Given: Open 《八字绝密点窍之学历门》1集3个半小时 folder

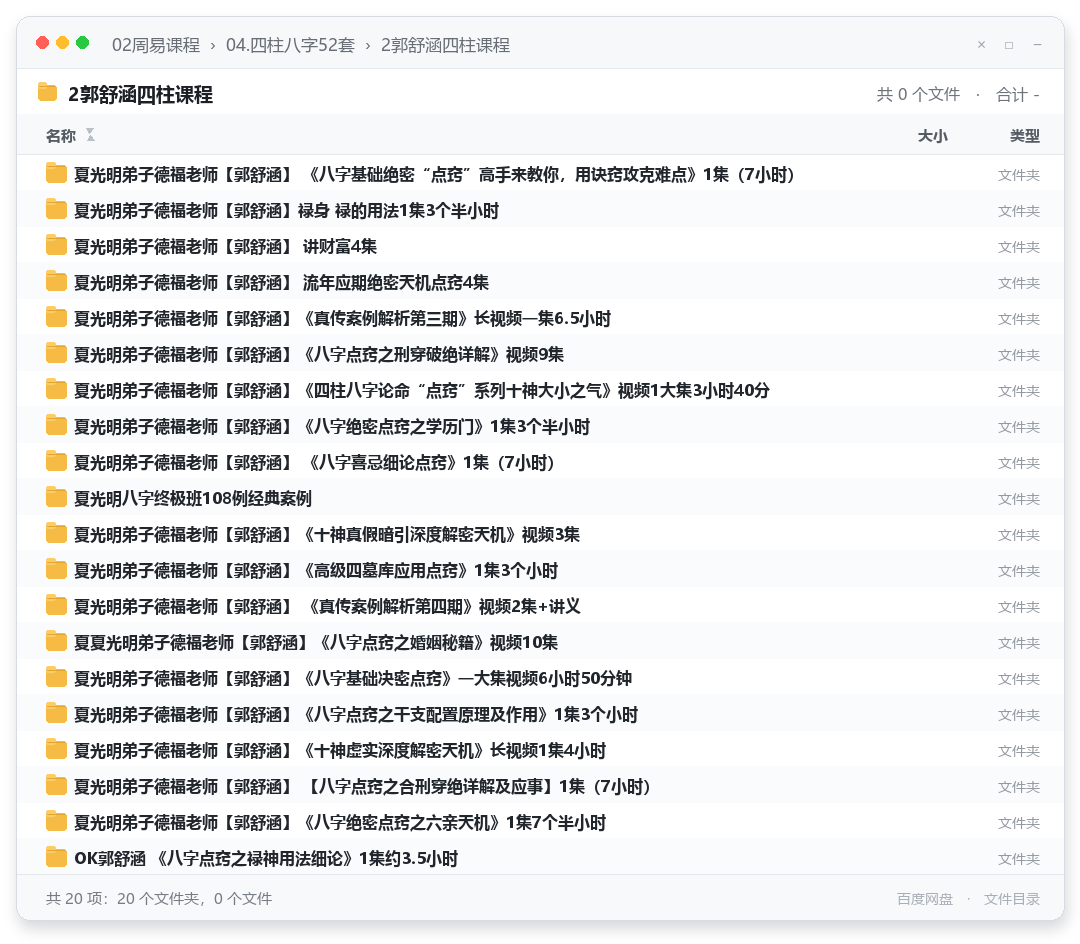Looking at the screenshot, I should coord(332,426).
